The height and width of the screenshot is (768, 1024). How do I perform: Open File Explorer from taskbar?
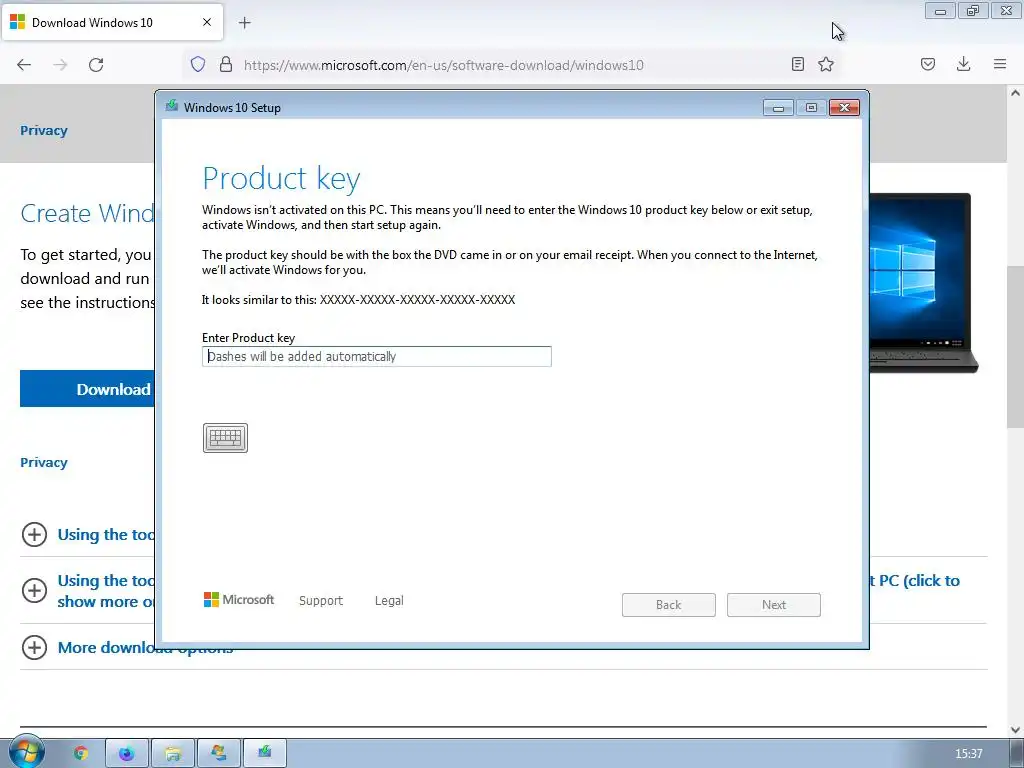172,754
